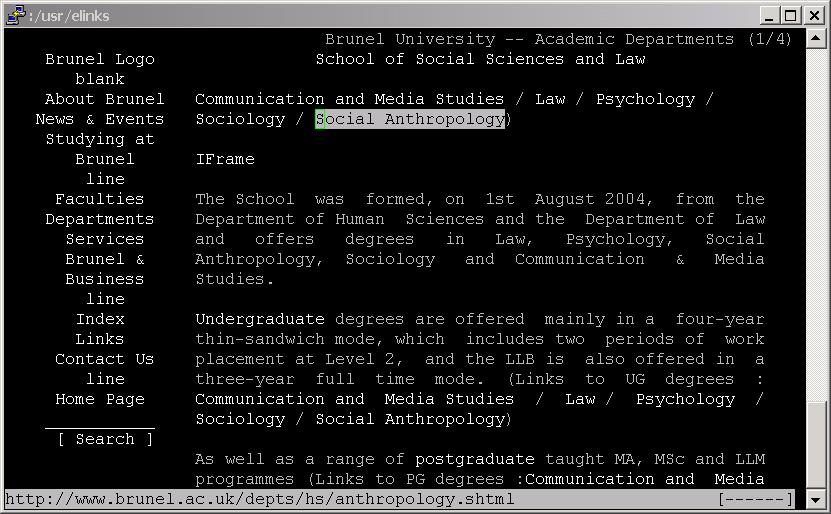Click the status bar URL text

click(259, 498)
